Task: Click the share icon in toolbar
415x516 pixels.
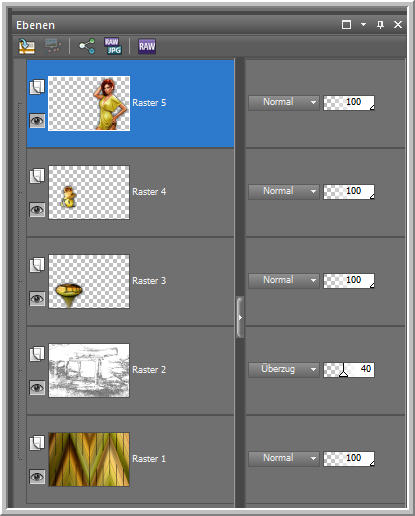Action: (87, 46)
